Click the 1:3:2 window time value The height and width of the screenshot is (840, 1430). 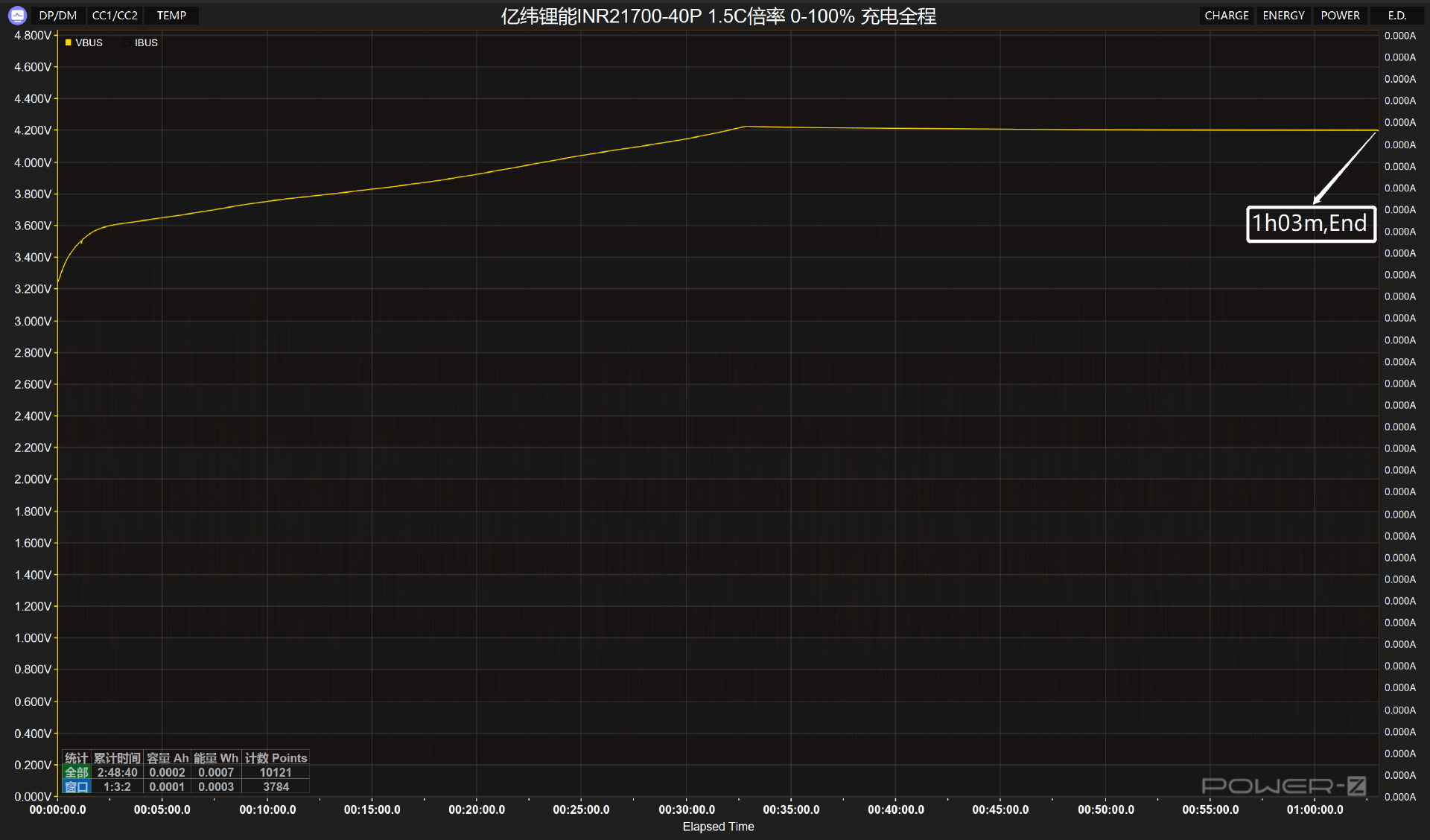coord(117,786)
